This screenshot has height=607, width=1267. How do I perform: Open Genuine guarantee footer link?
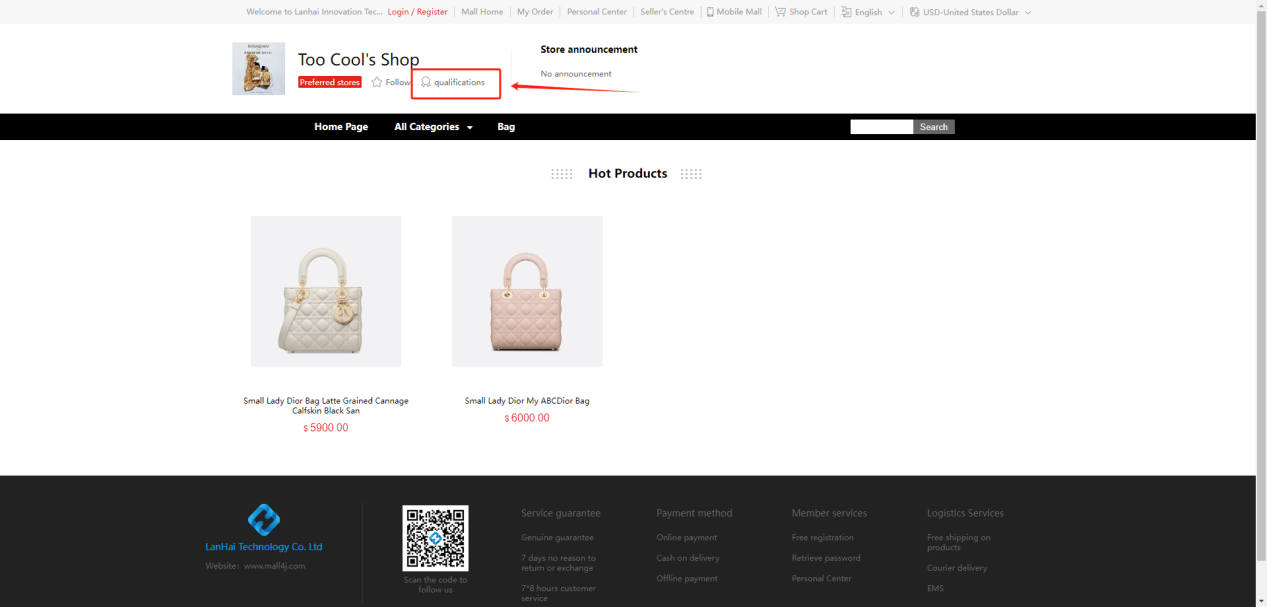557,538
